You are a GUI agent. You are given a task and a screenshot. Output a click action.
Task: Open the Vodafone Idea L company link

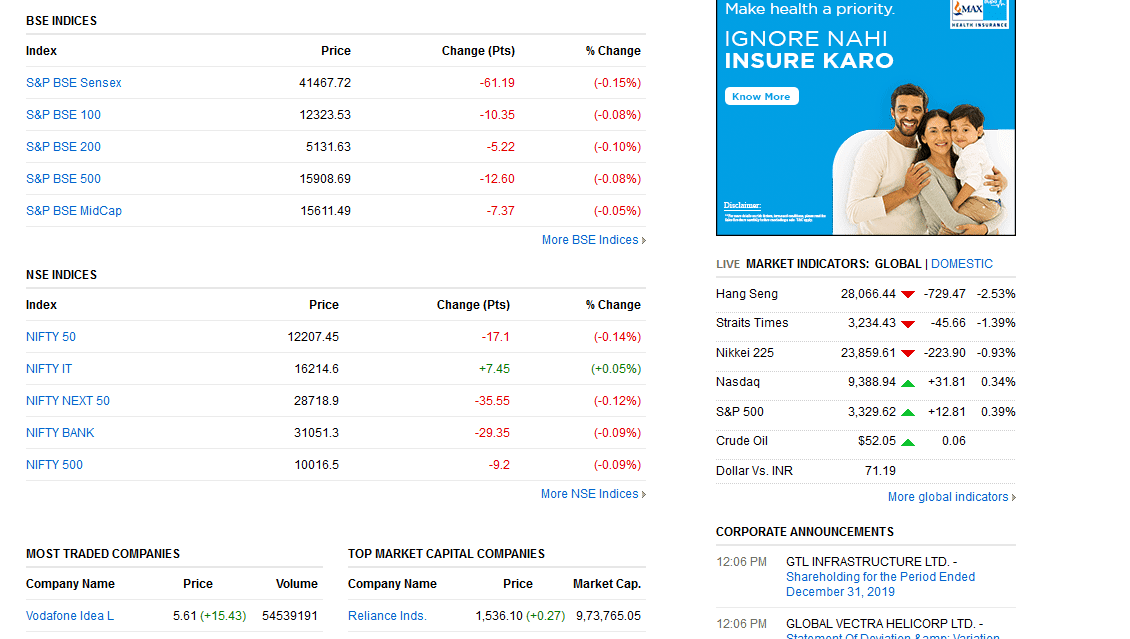point(70,616)
